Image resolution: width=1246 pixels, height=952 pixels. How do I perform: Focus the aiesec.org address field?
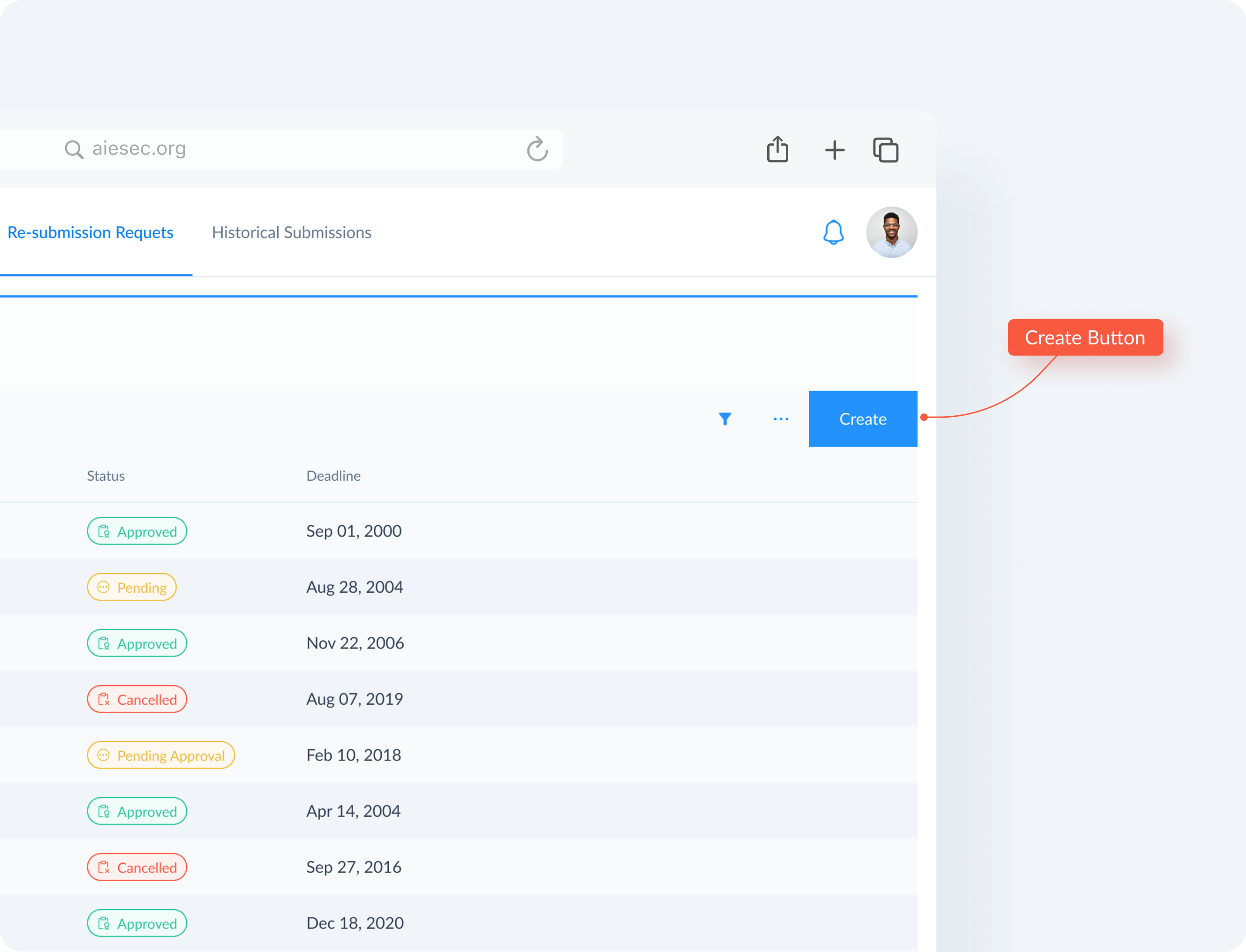pyautogui.click(x=281, y=149)
